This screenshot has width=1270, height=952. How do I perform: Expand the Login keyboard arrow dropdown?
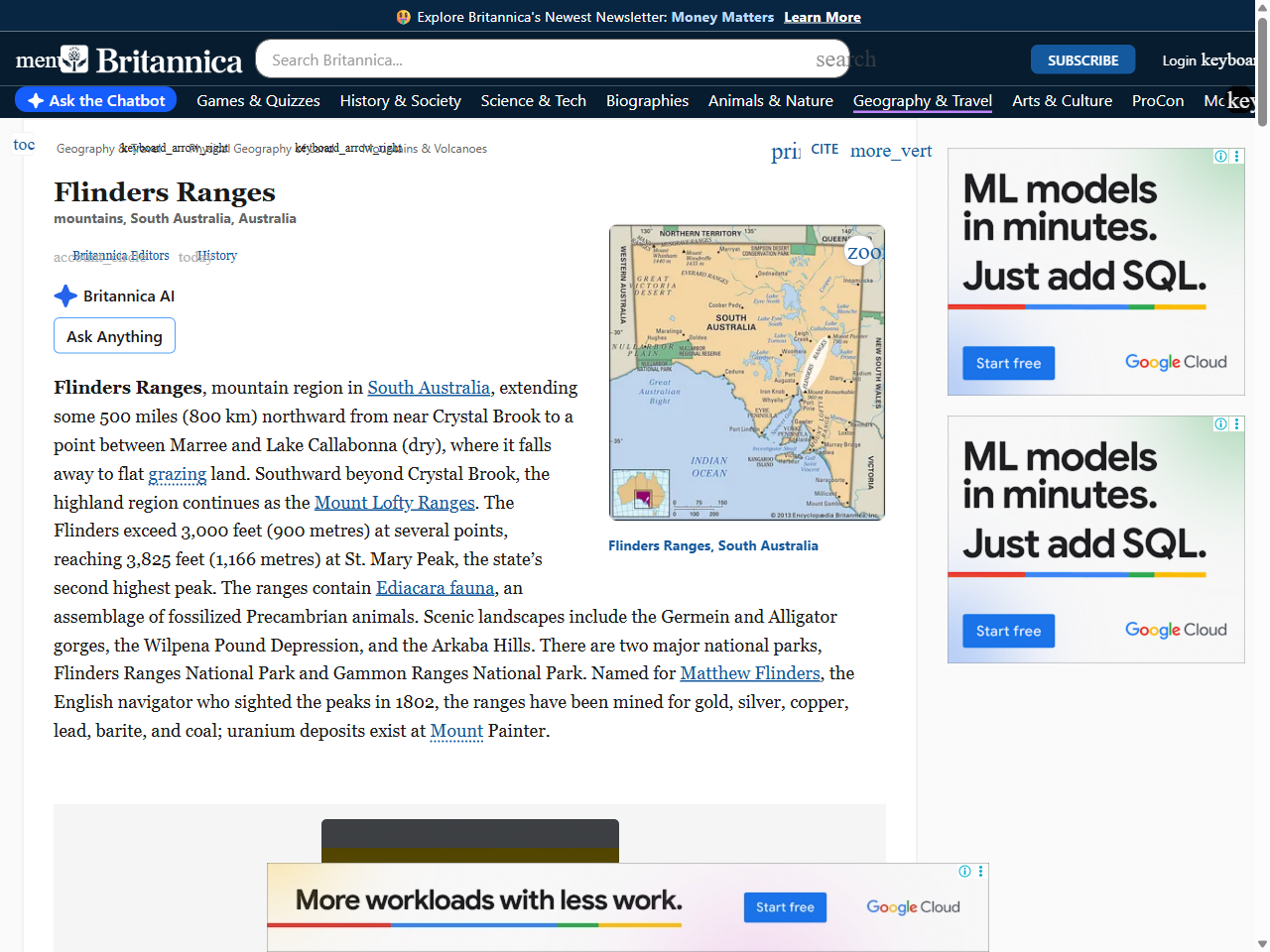click(1228, 59)
